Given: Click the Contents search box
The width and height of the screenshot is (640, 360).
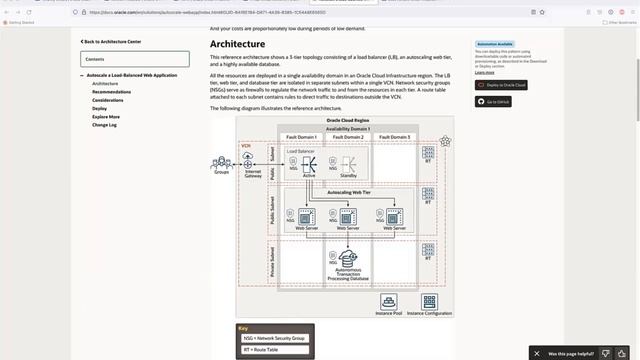Looking at the screenshot, I should coord(135,59).
